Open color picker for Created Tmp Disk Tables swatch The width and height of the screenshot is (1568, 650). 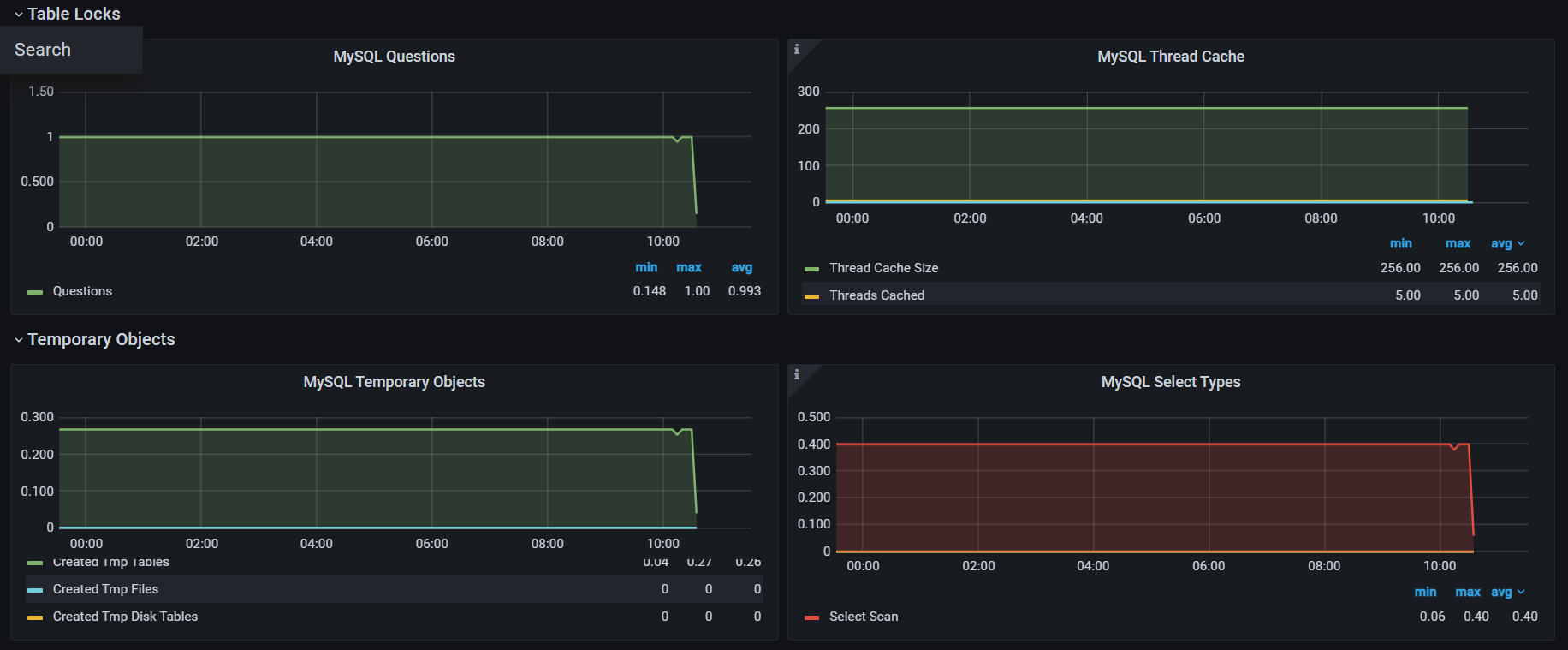pos(35,617)
